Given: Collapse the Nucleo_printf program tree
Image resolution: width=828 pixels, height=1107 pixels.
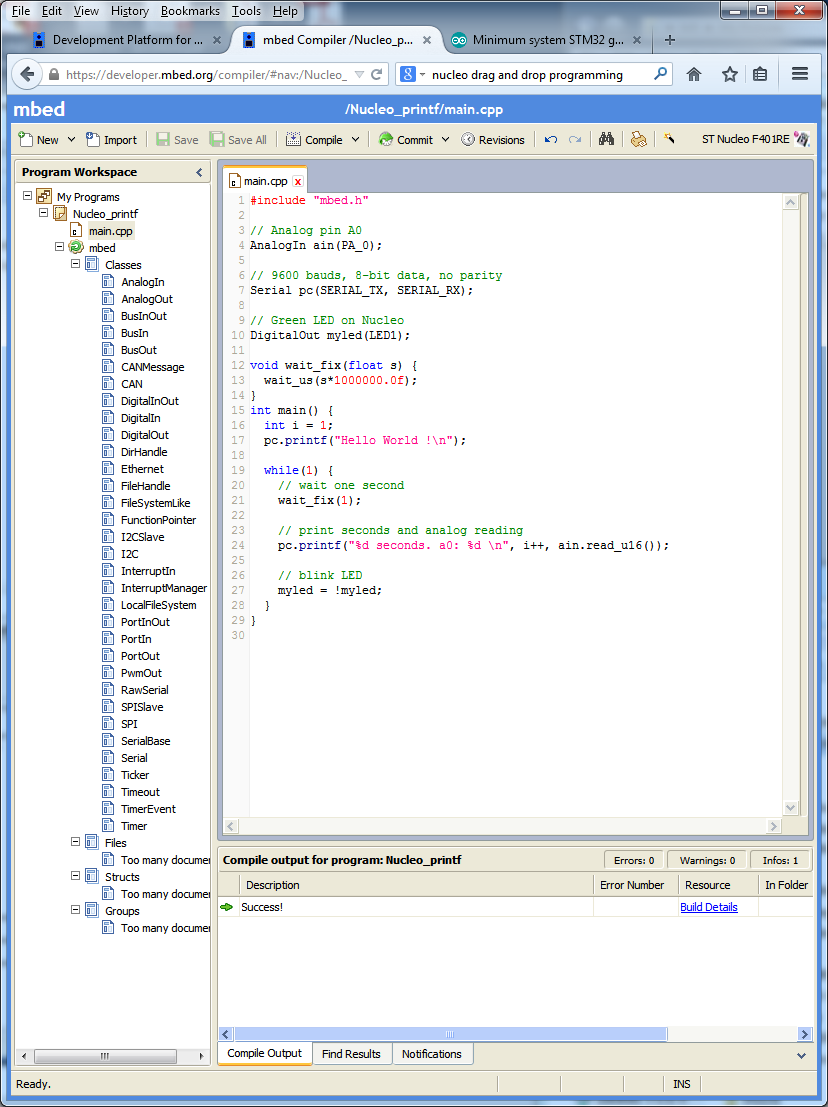Looking at the screenshot, I should [44, 213].
